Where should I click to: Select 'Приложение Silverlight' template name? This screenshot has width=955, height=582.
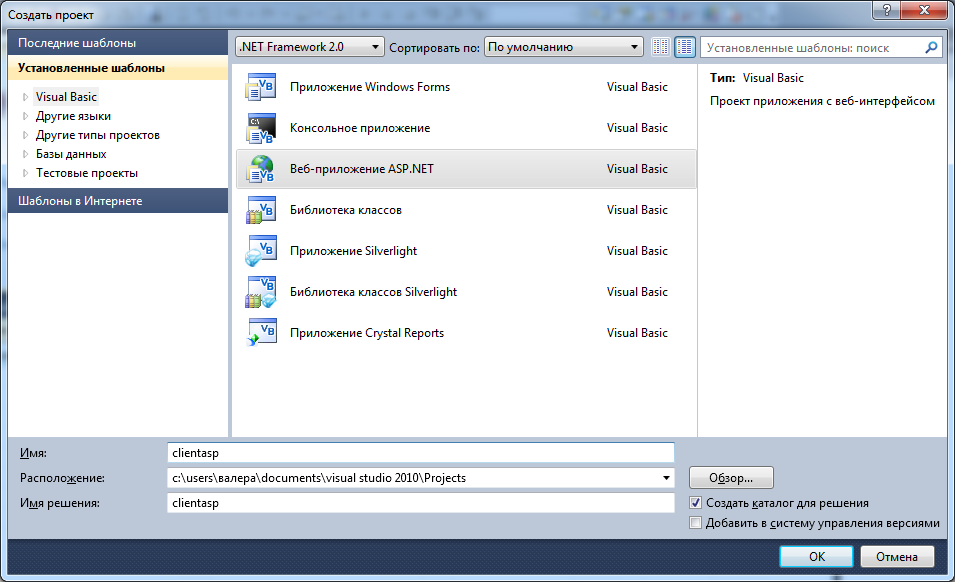[353, 251]
